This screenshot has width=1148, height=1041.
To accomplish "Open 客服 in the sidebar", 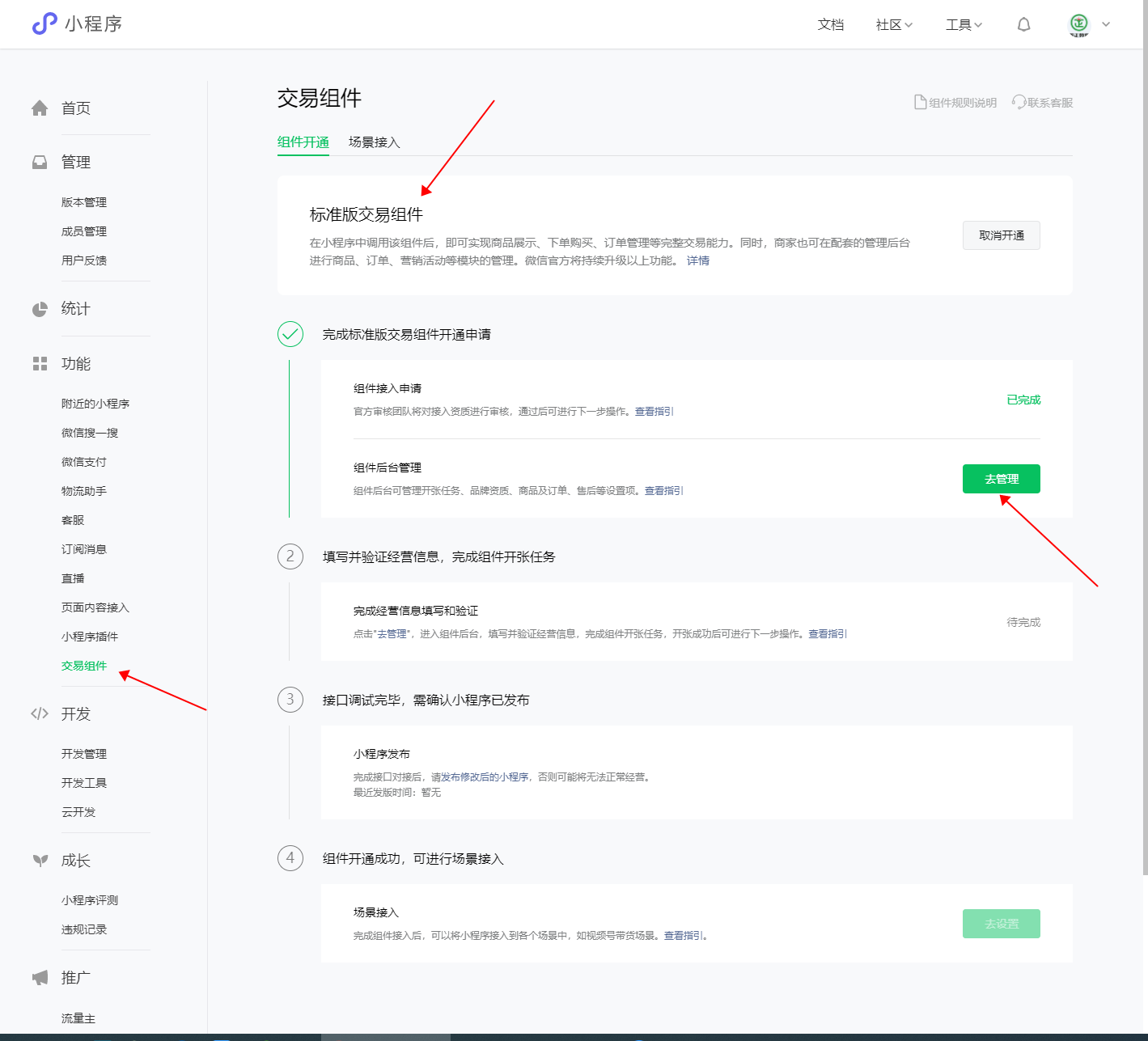I will 73,520.
